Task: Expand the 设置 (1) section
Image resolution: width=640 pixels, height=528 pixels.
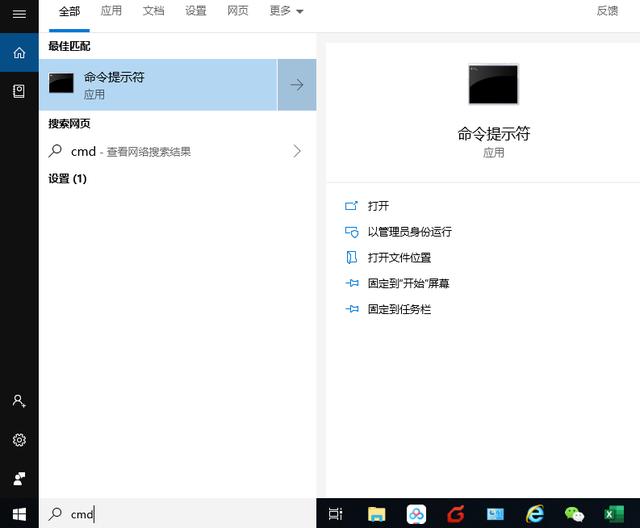Action: pos(67,179)
